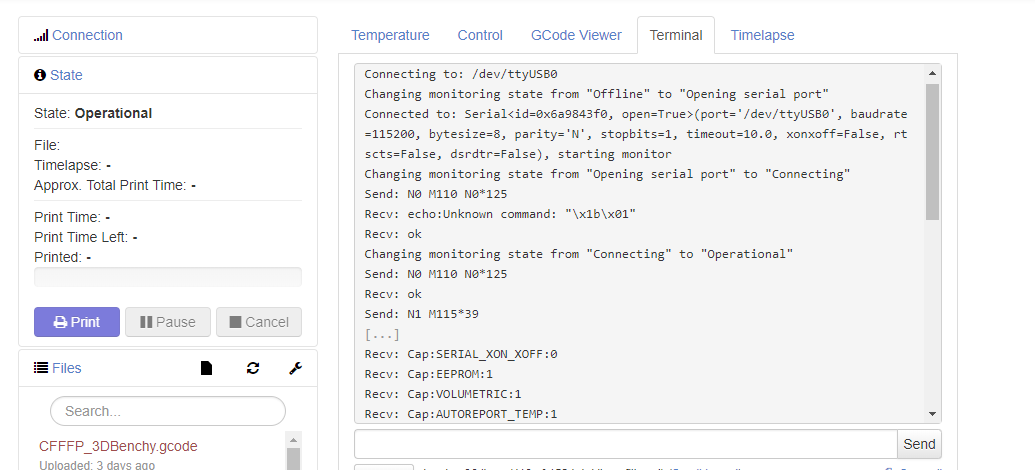
Task: Open the Timelapse tab
Action: click(762, 35)
